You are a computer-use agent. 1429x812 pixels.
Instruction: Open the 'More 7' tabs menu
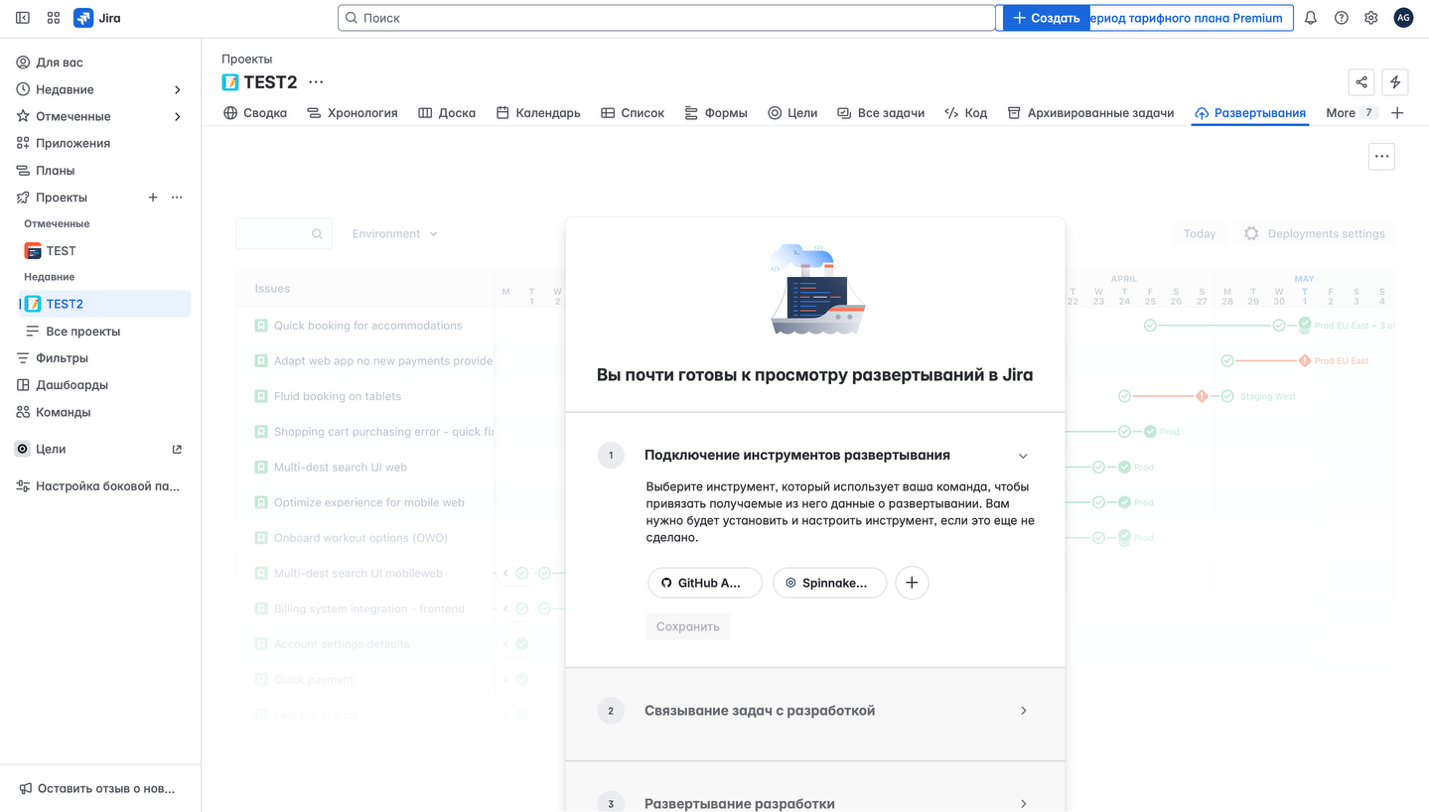point(1340,113)
